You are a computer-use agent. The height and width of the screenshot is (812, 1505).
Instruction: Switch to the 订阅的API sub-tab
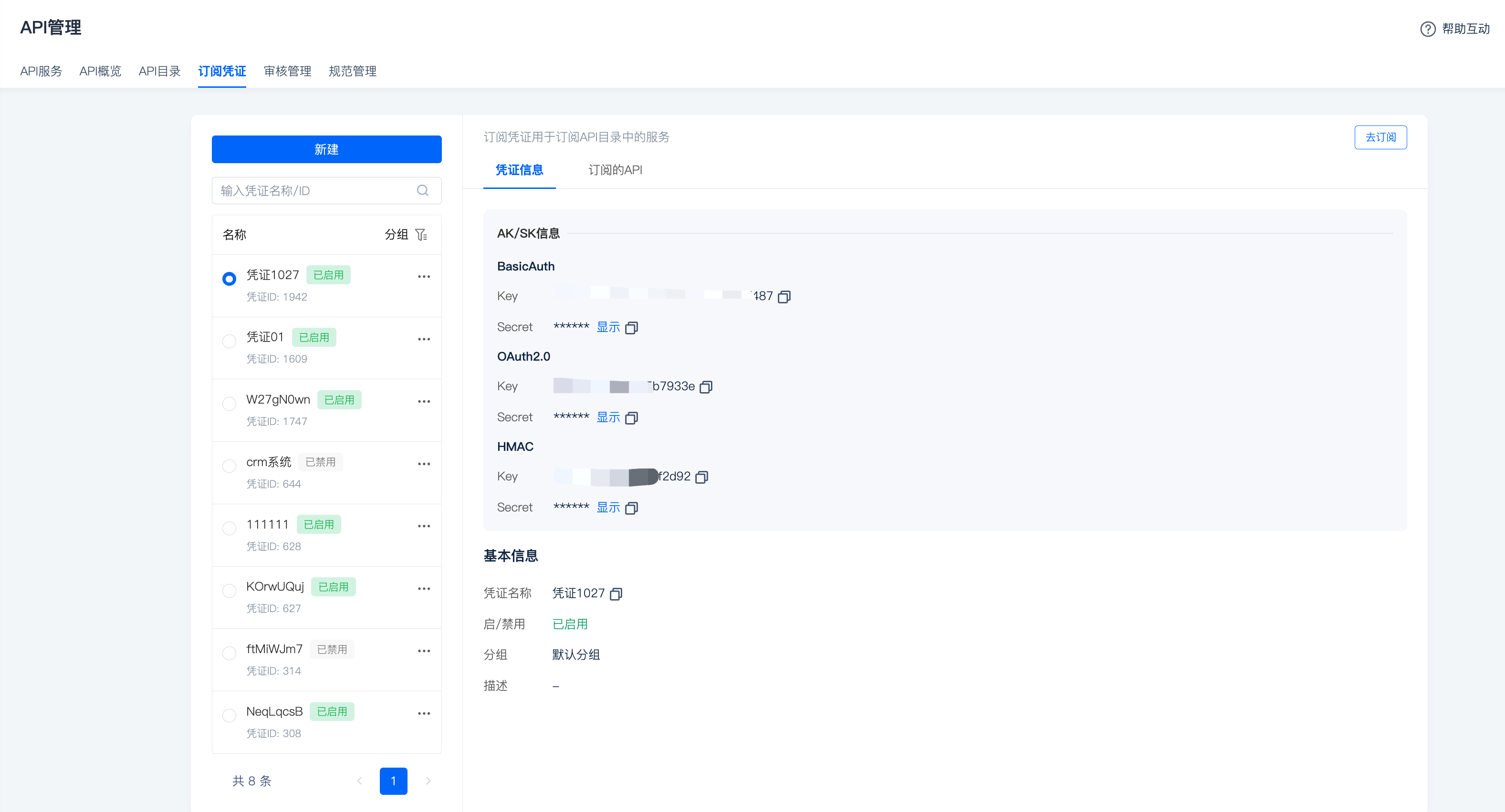(615, 170)
